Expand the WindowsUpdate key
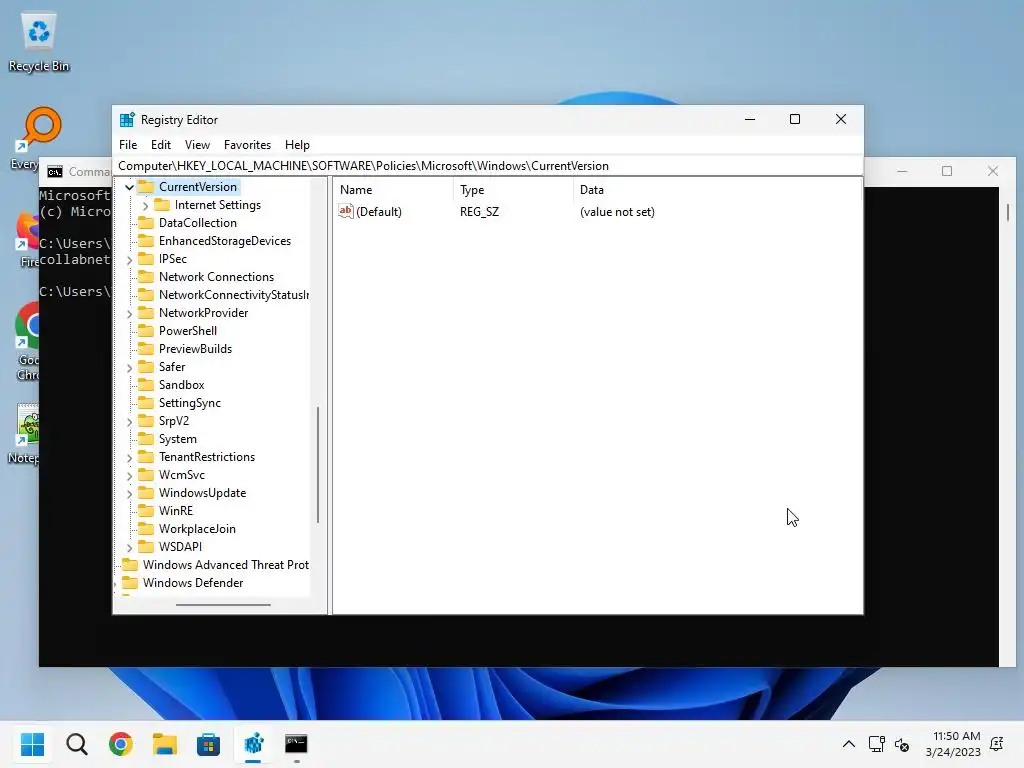1024x768 pixels. pyautogui.click(x=129, y=494)
